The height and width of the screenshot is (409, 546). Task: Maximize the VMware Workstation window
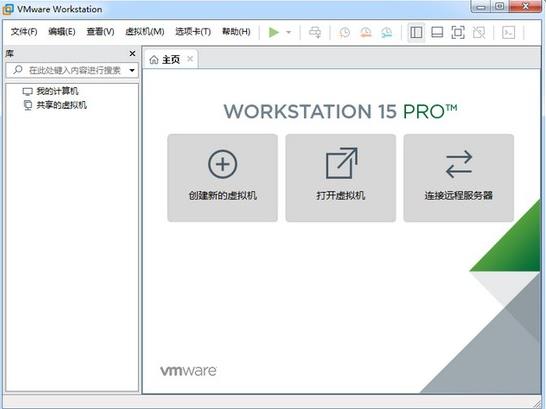[x=500, y=7]
